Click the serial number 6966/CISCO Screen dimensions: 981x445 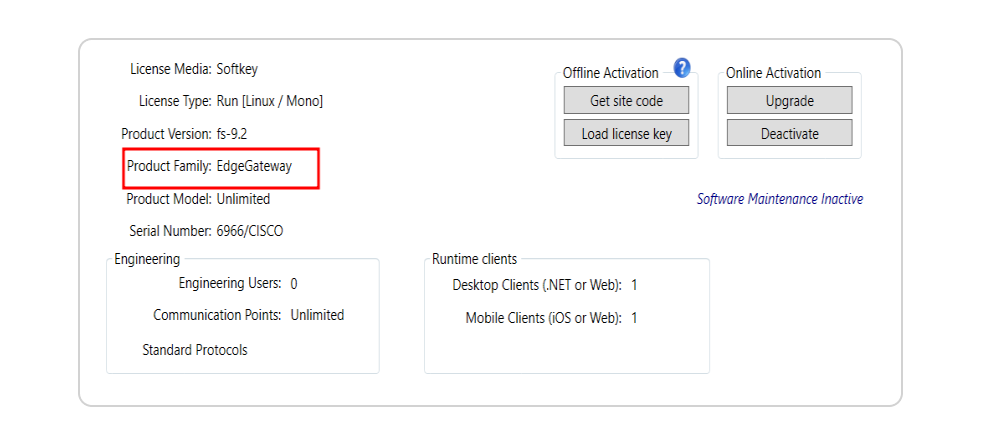coord(249,231)
